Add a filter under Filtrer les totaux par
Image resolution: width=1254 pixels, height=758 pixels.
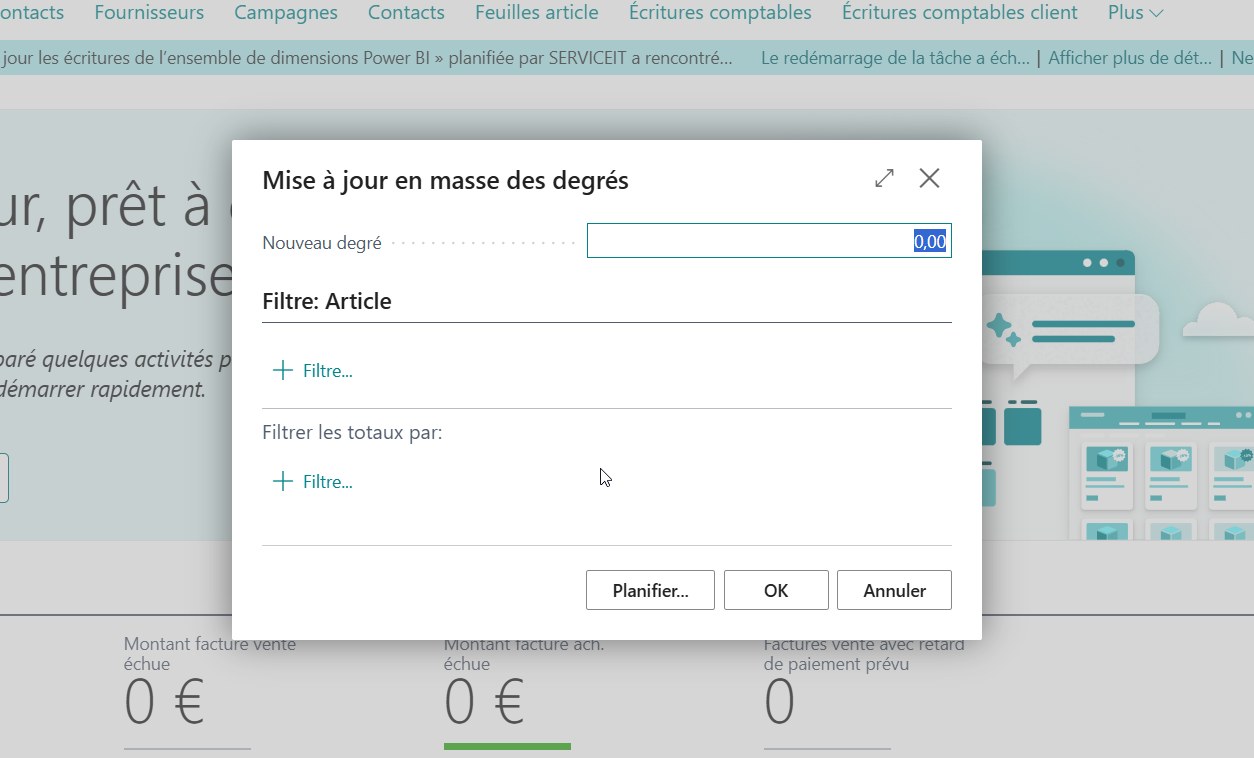[313, 482]
